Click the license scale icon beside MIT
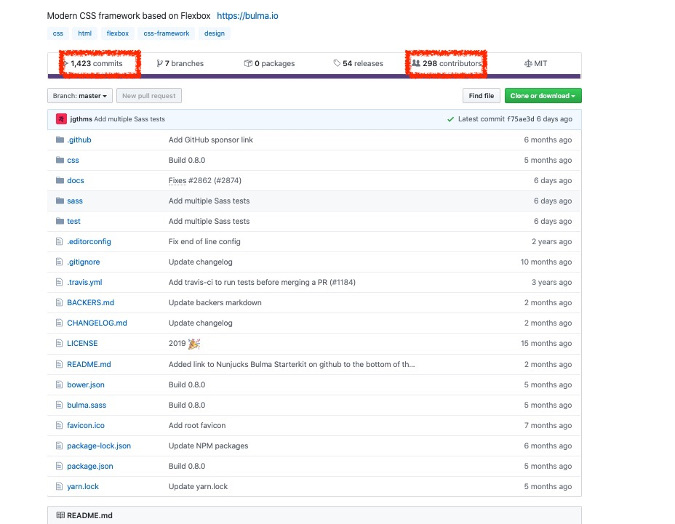Viewport: 675px width, 524px height. click(x=528, y=63)
